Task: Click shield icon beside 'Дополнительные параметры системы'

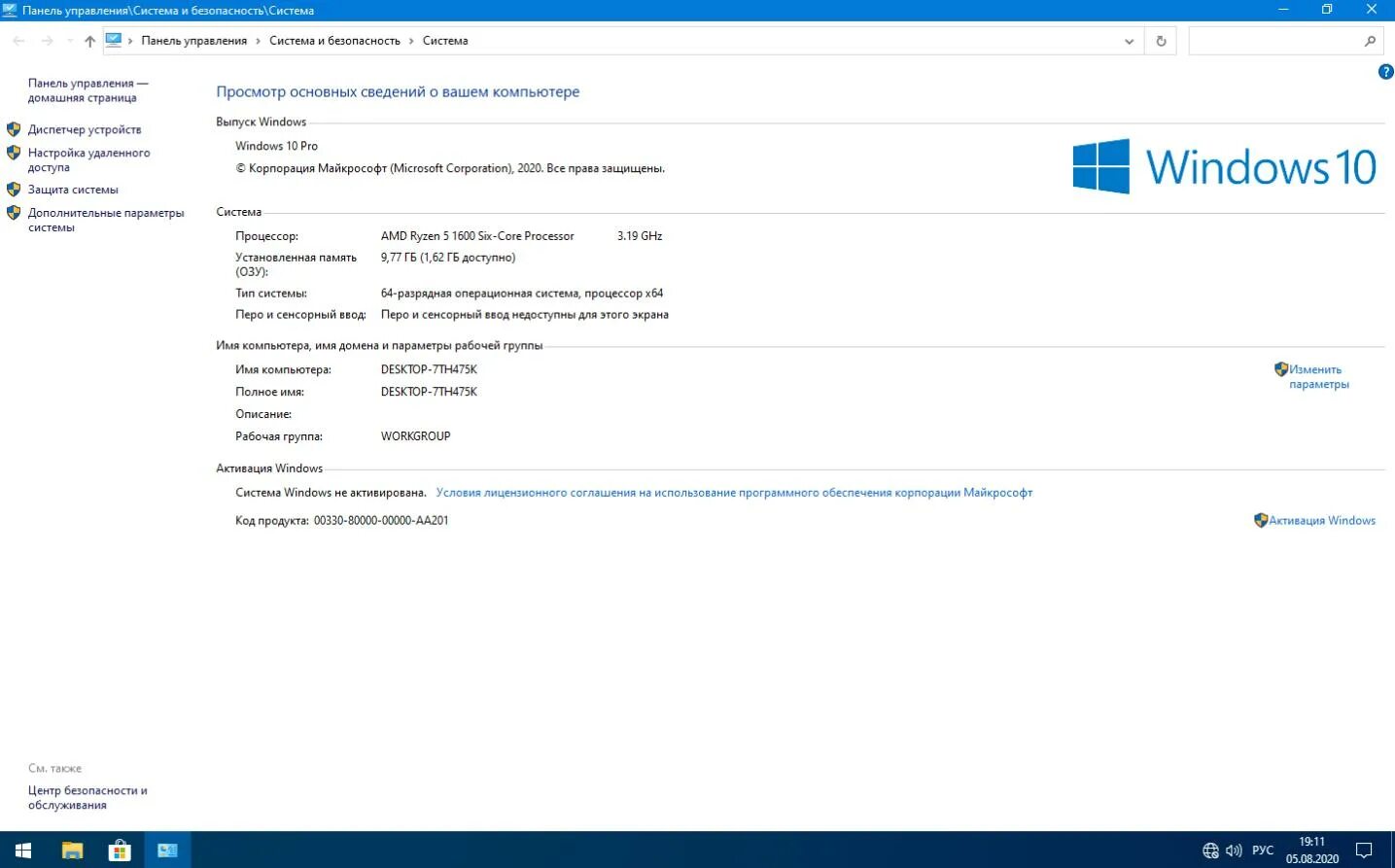Action: coord(14,213)
